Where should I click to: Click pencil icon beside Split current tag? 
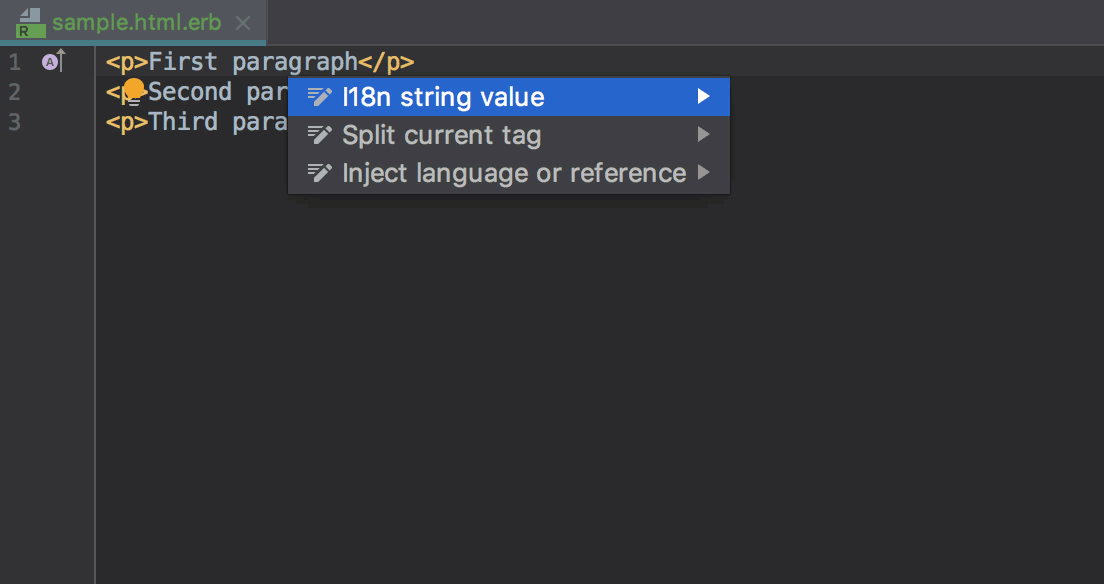320,135
